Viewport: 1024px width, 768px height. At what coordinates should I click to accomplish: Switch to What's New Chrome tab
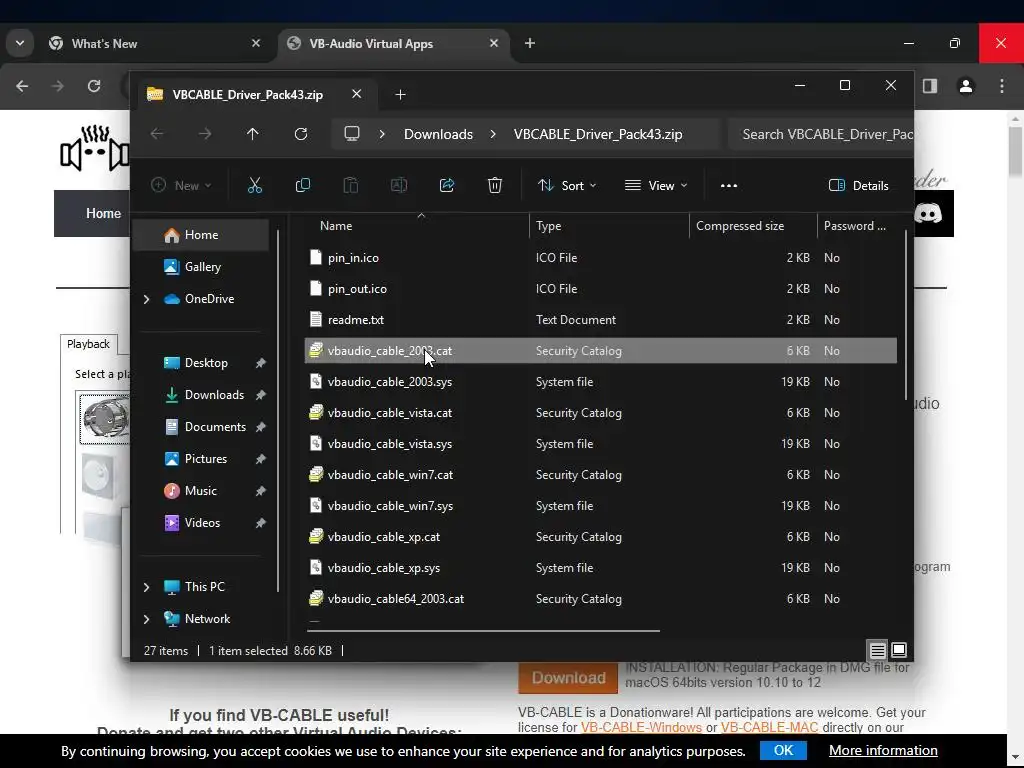tap(153, 44)
